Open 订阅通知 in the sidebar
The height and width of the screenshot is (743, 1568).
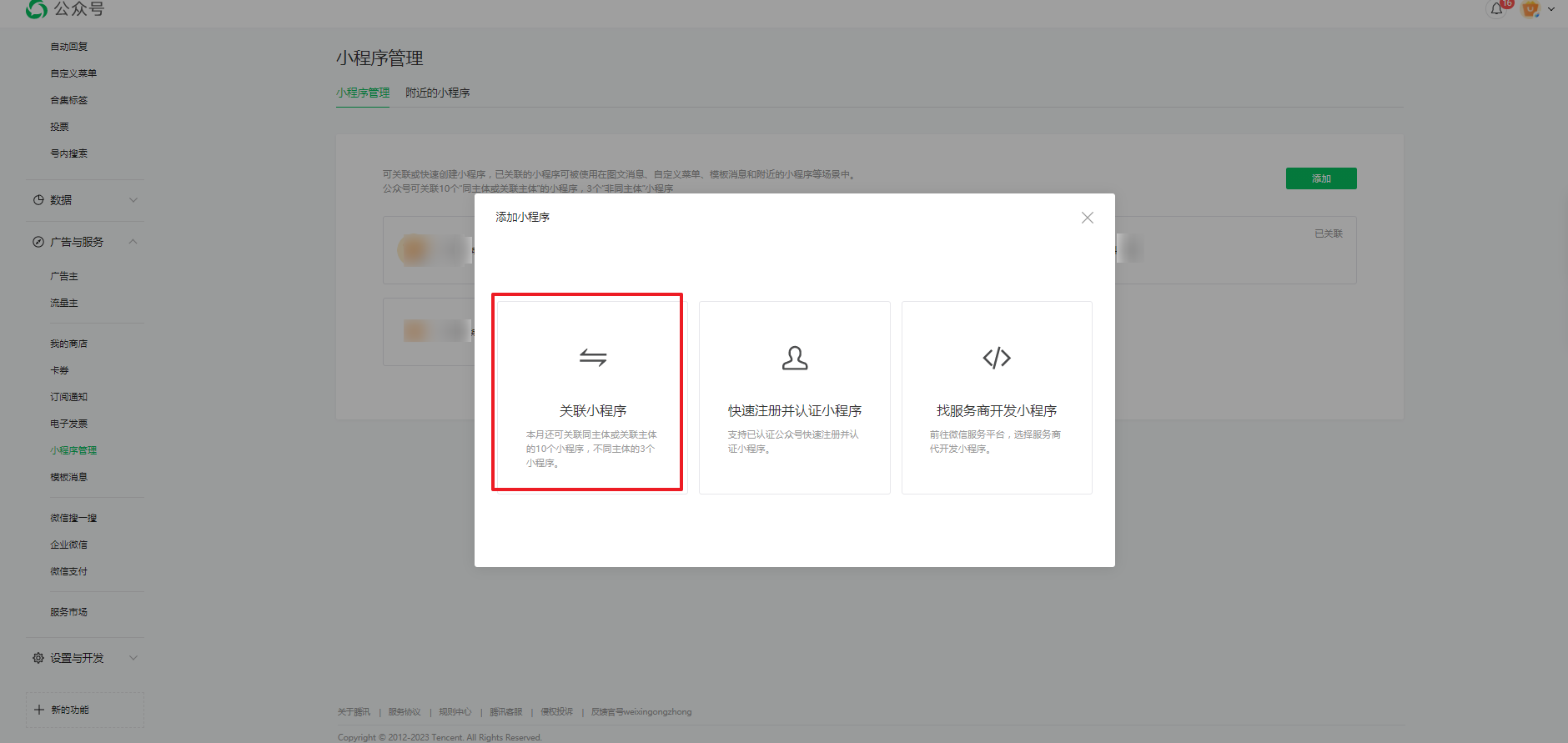[x=68, y=397]
